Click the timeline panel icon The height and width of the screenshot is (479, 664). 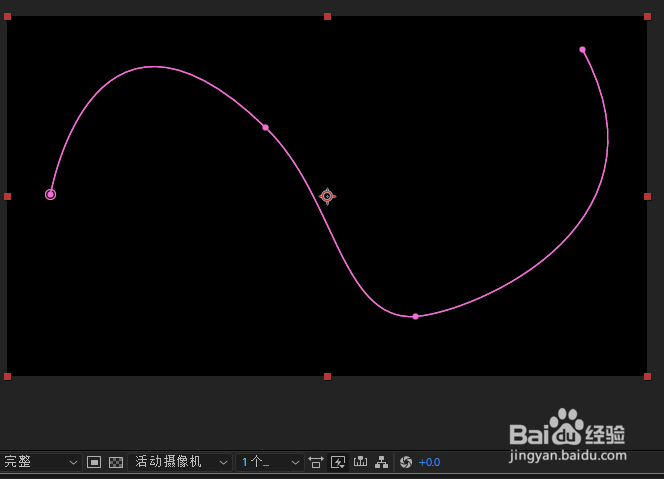point(360,462)
